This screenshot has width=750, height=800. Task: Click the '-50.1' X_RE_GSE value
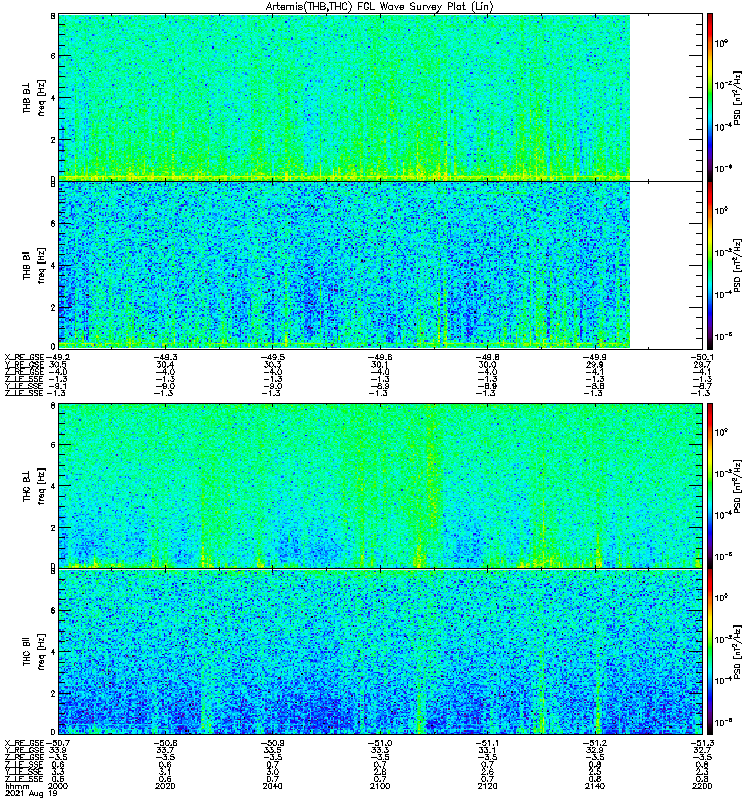pyautogui.click(x=702, y=357)
